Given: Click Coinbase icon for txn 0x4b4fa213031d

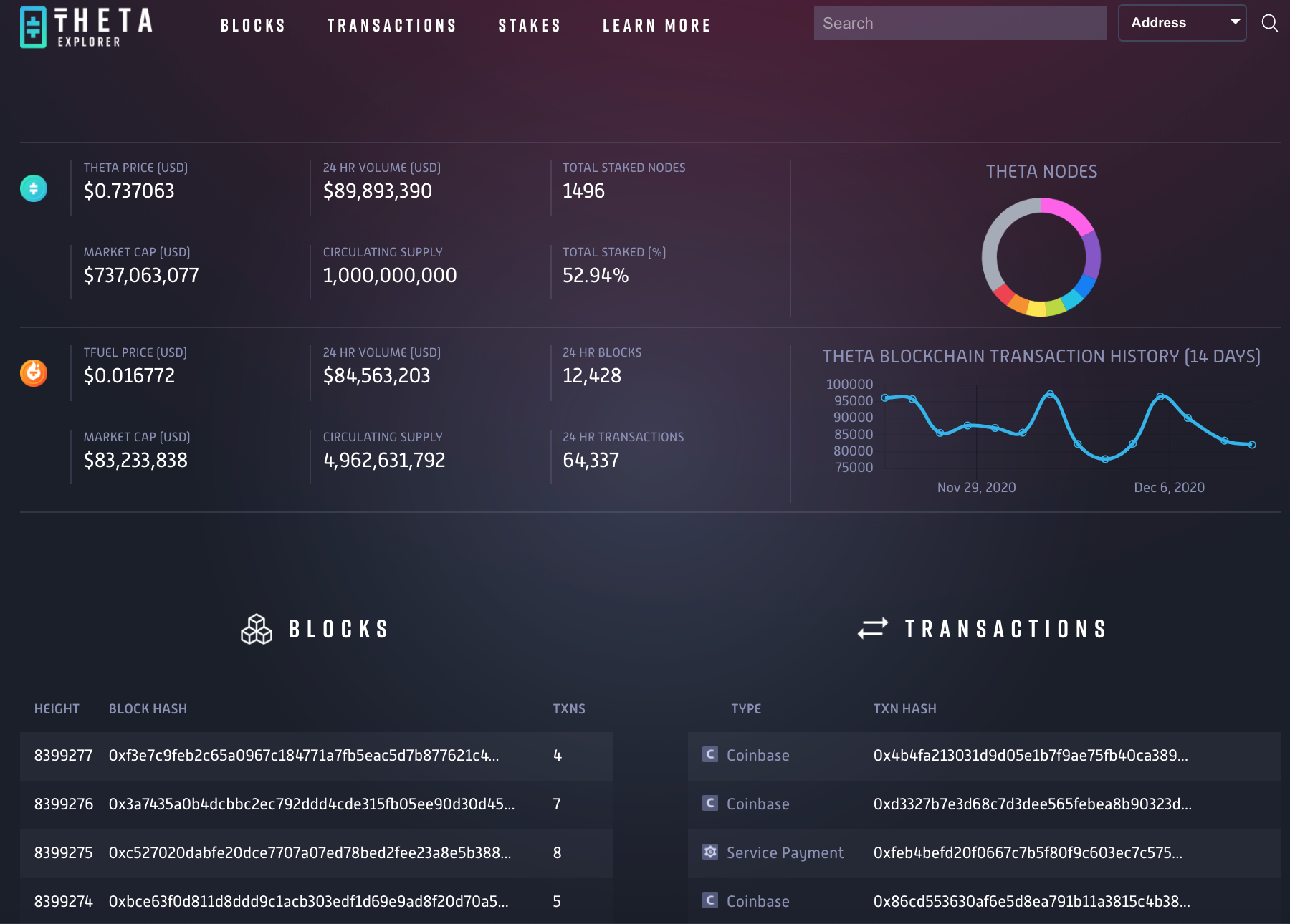Looking at the screenshot, I should pos(709,754).
